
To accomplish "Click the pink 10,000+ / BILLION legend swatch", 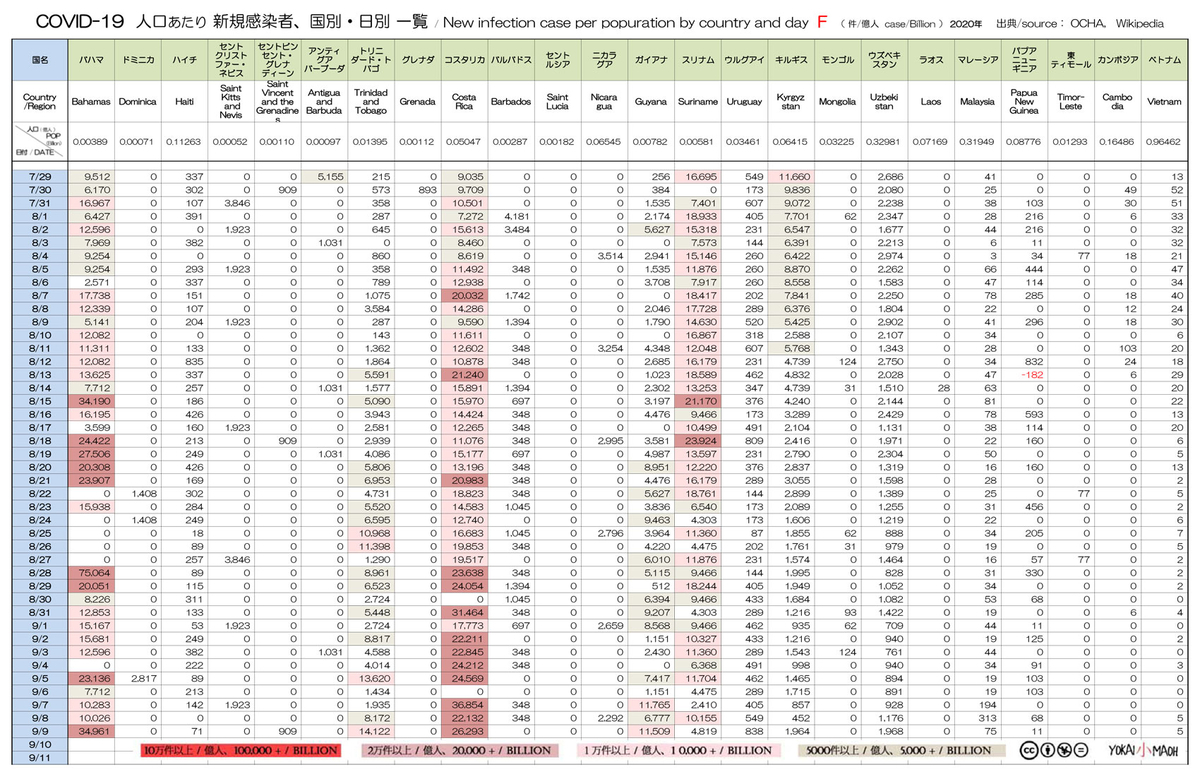I will [x=677, y=749].
